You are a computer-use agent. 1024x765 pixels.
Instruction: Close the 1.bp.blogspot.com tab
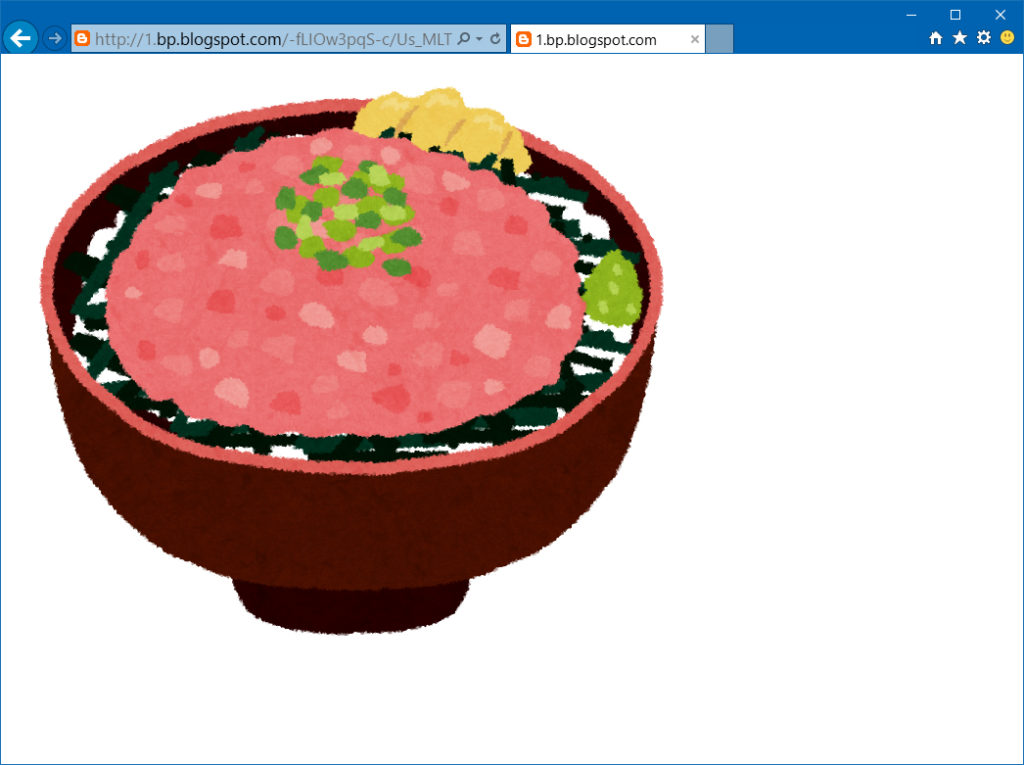[x=694, y=39]
